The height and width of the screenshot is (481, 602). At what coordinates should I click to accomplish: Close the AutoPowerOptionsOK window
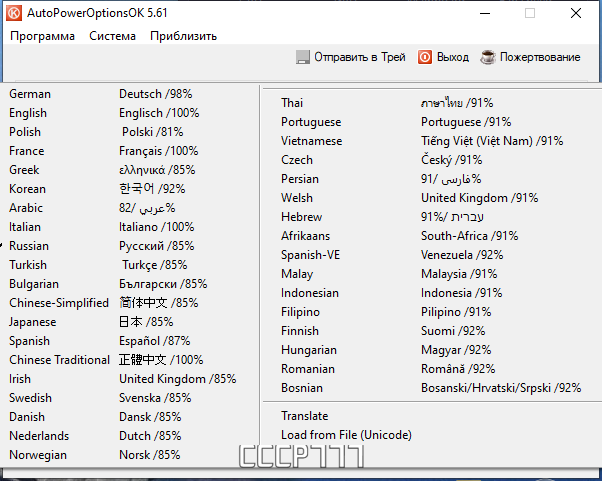coord(576,13)
